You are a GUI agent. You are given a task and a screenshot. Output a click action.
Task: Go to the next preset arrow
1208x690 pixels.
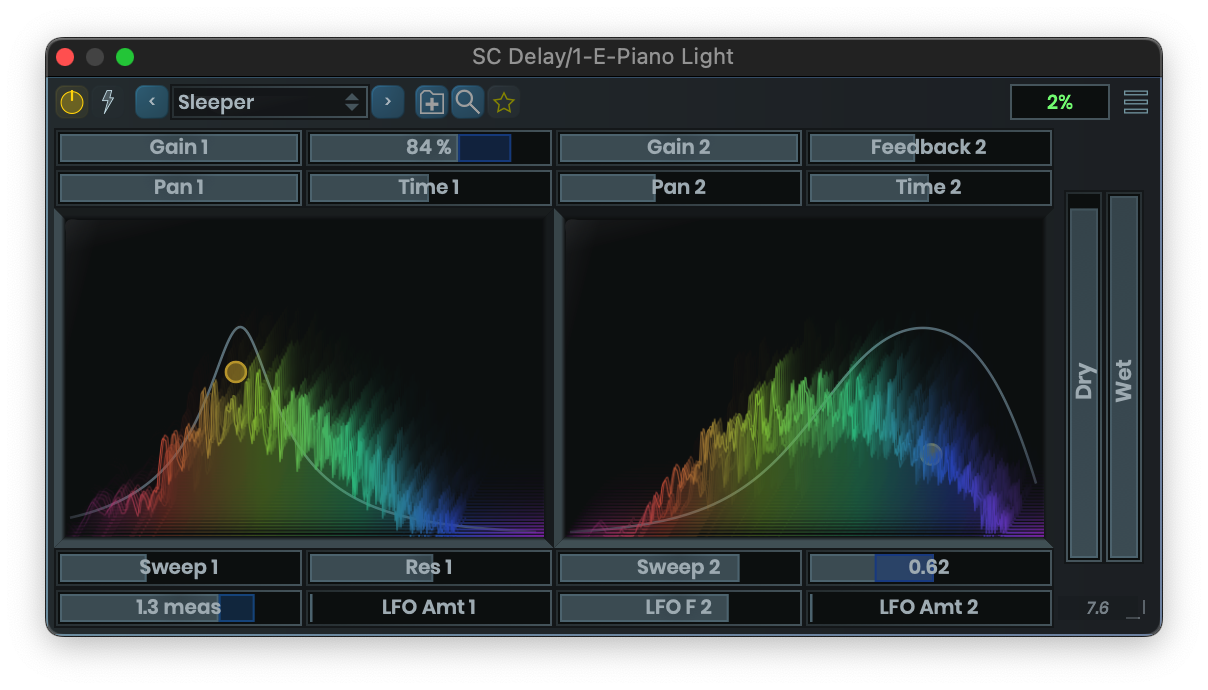(x=388, y=102)
